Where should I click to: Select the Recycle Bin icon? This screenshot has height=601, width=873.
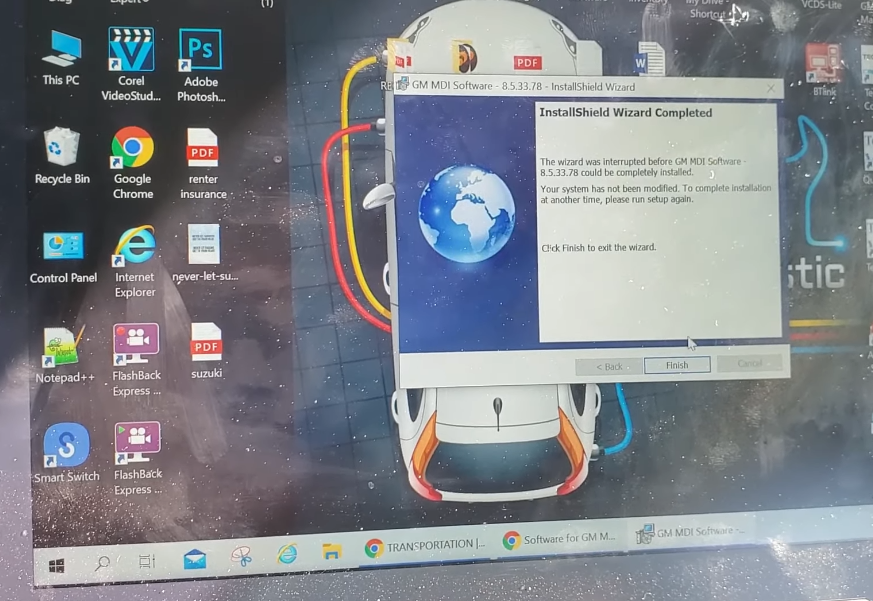62,155
